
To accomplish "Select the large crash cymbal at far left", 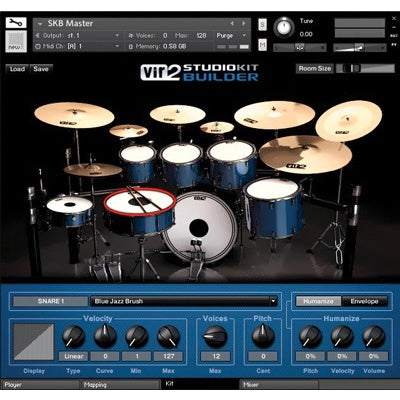I will [x=74, y=115].
